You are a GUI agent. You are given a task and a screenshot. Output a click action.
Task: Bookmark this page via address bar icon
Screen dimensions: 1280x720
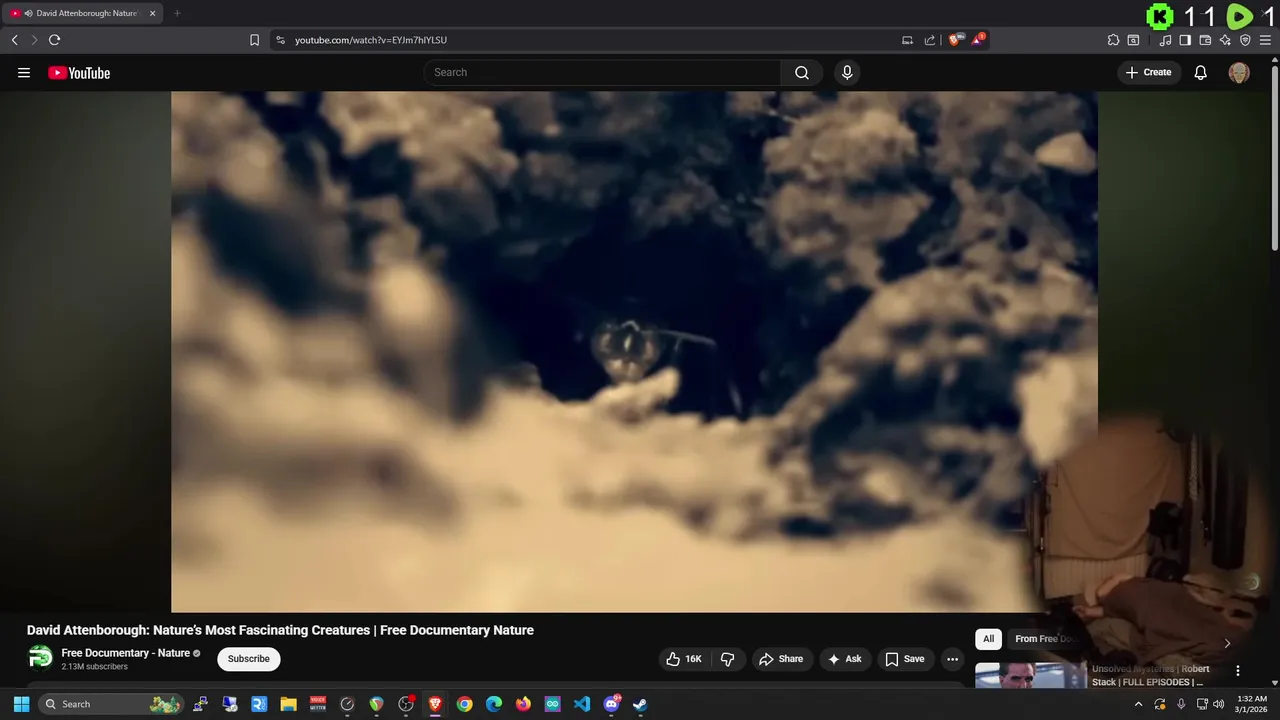point(254,40)
